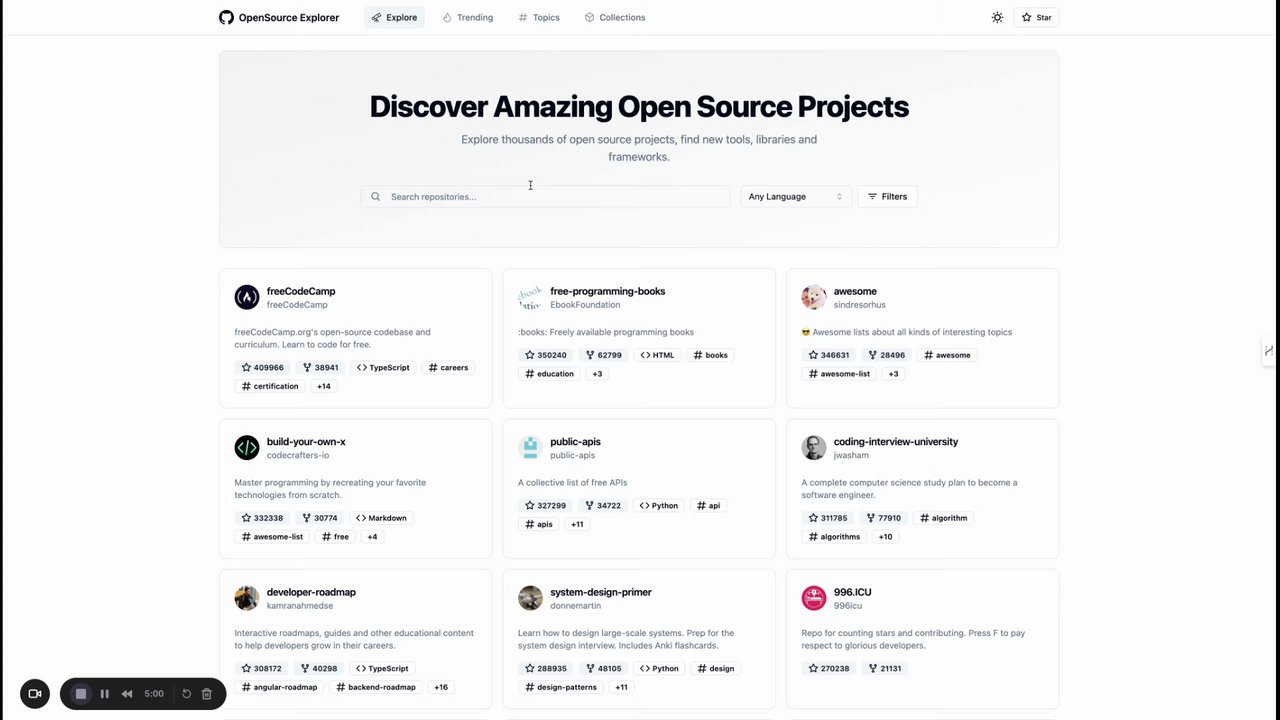Expand +3 tags on free-programming-books card
This screenshot has height=720, width=1280.
coord(598,374)
